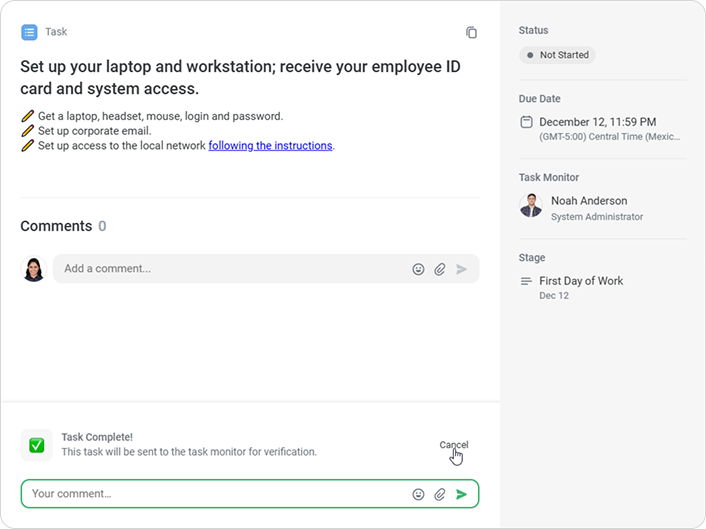Open the December 12 due date
The height and width of the screenshot is (529, 706).
[x=598, y=122]
